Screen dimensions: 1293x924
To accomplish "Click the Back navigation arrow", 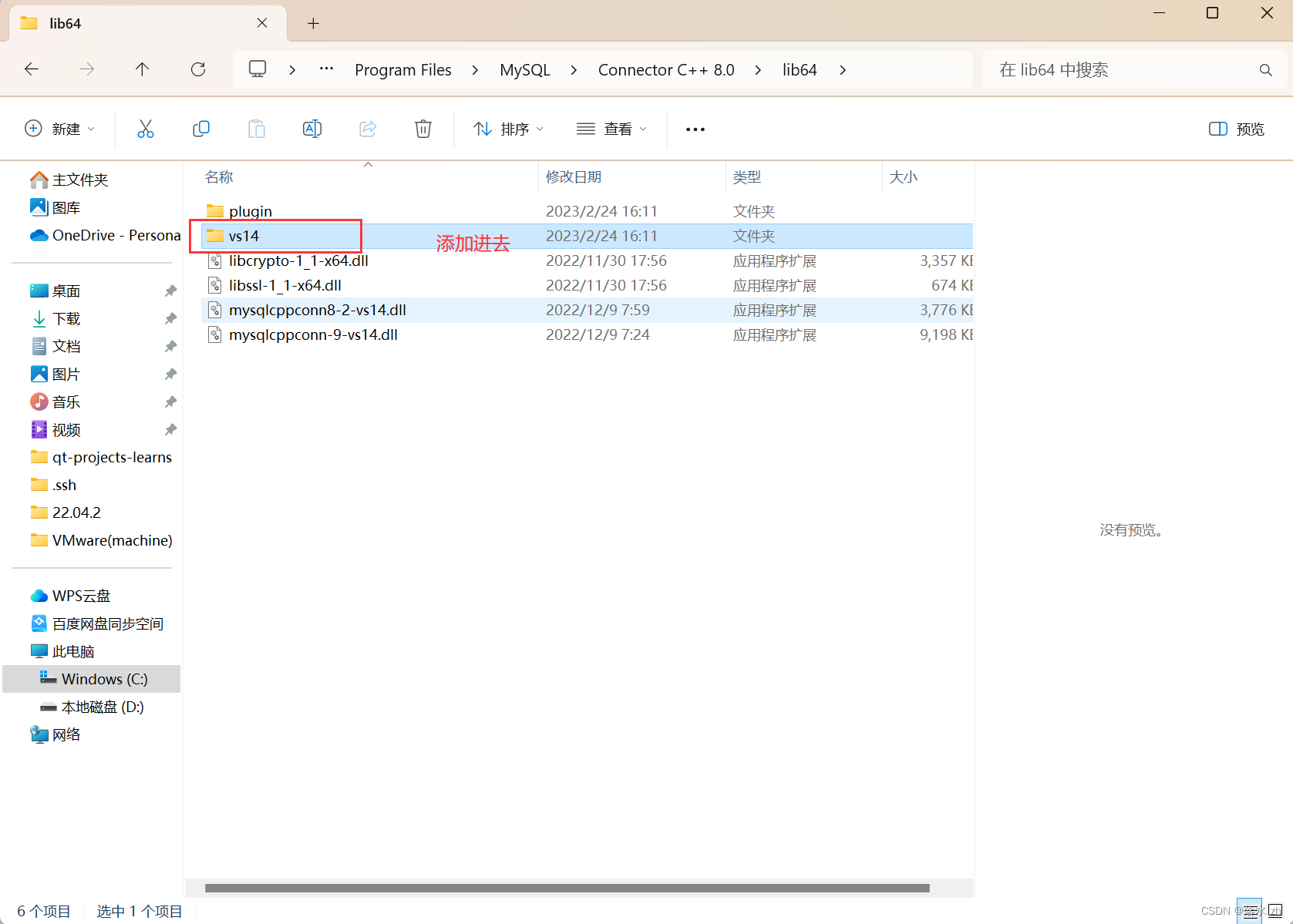I will [32, 69].
